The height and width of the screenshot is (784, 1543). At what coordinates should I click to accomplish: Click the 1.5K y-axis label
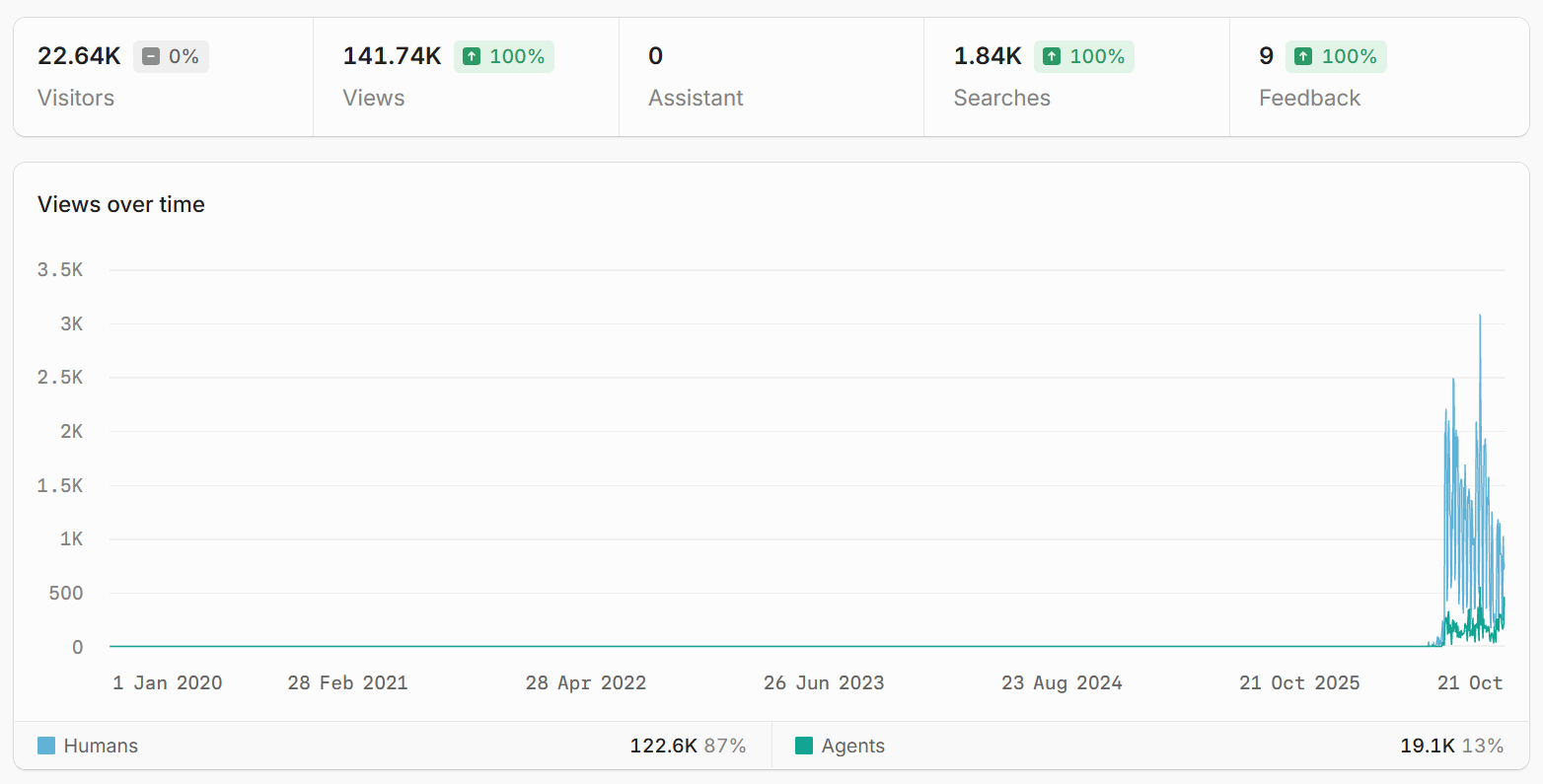coord(60,485)
